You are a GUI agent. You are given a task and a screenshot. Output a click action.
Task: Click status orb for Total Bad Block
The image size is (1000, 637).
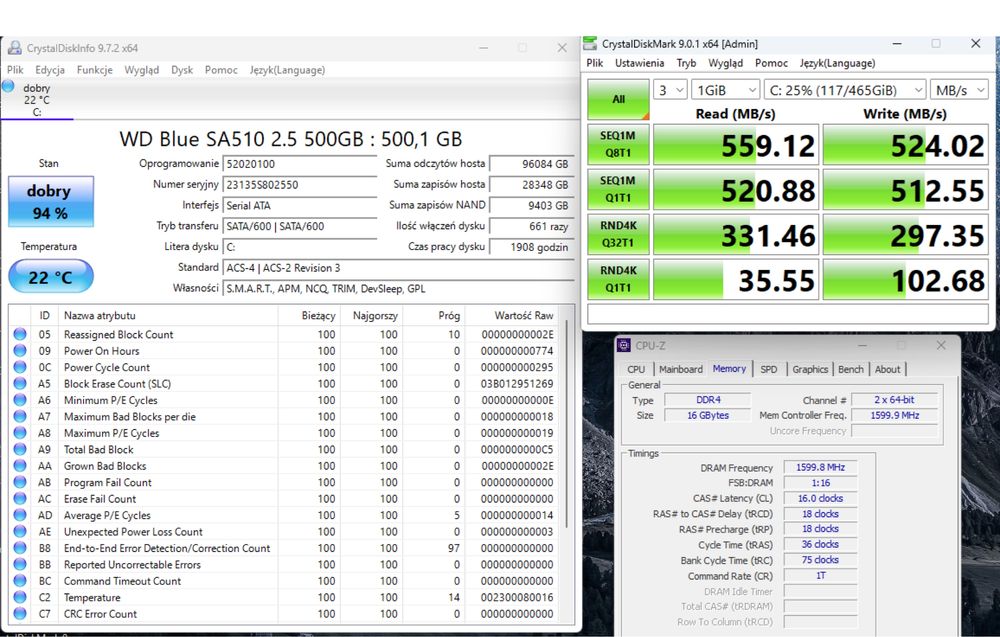(20, 450)
